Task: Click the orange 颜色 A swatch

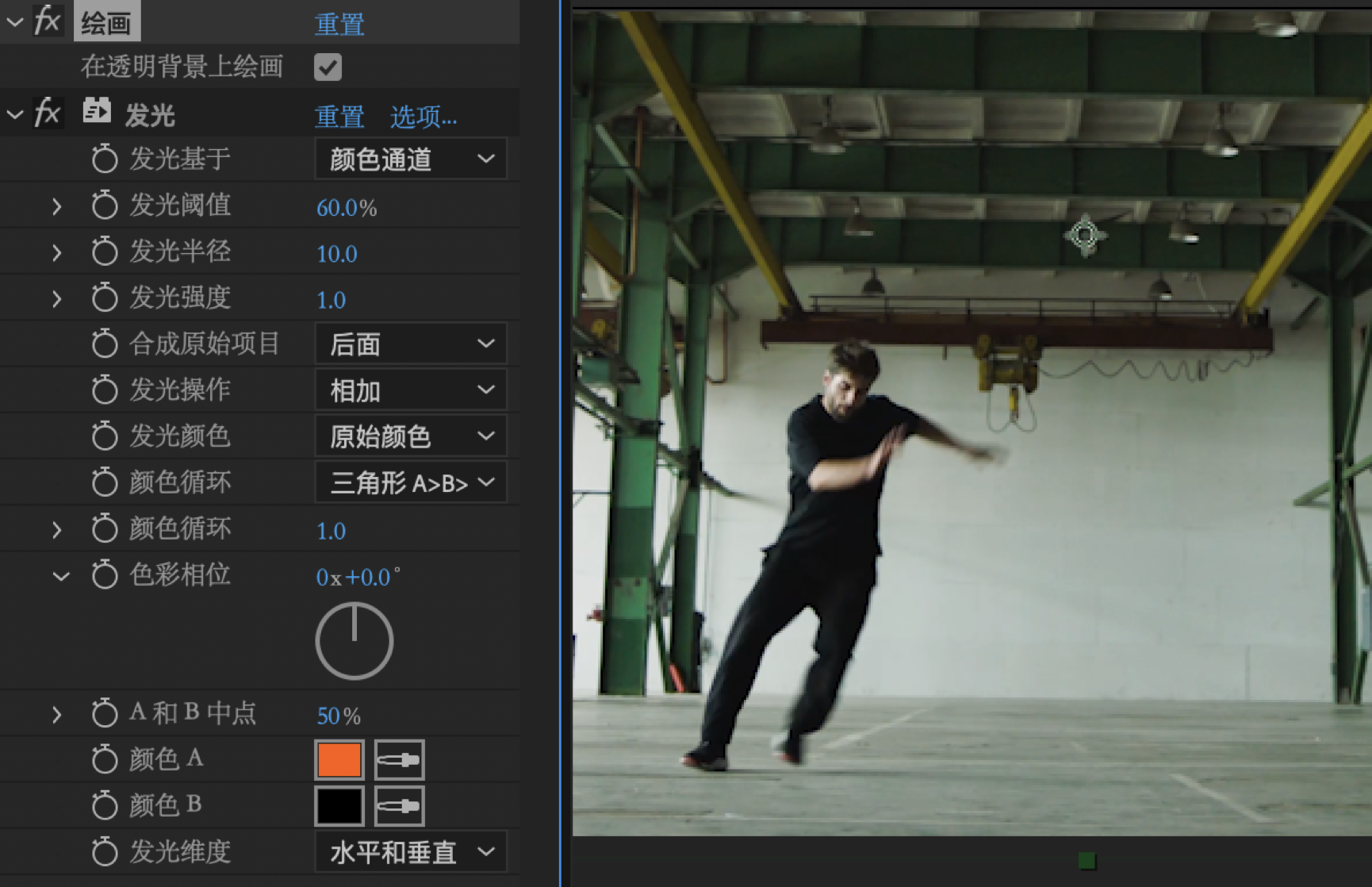Action: 339,760
